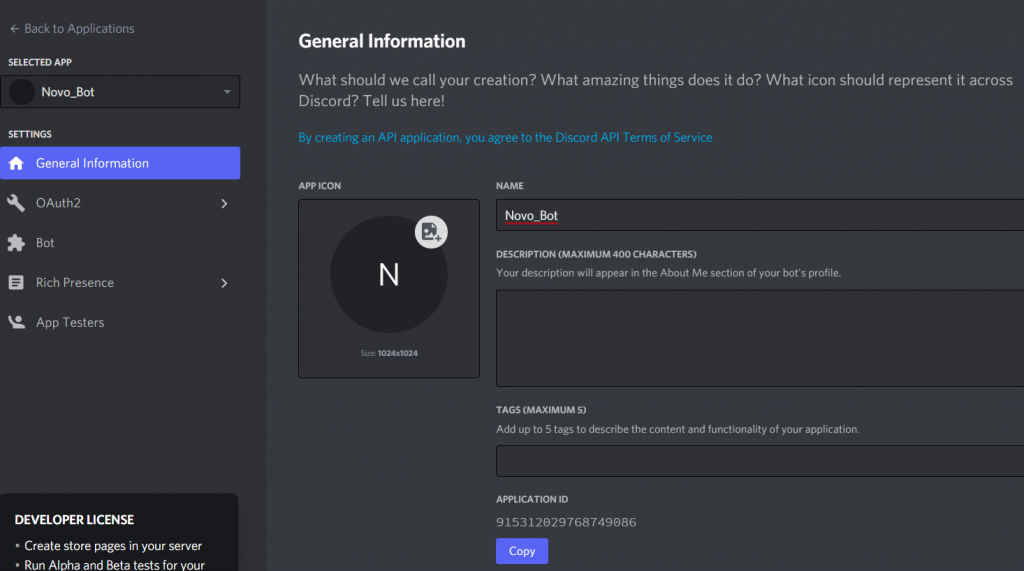Open the Discord API Terms of Service link
Screen dimensions: 1024x571
(x=505, y=138)
